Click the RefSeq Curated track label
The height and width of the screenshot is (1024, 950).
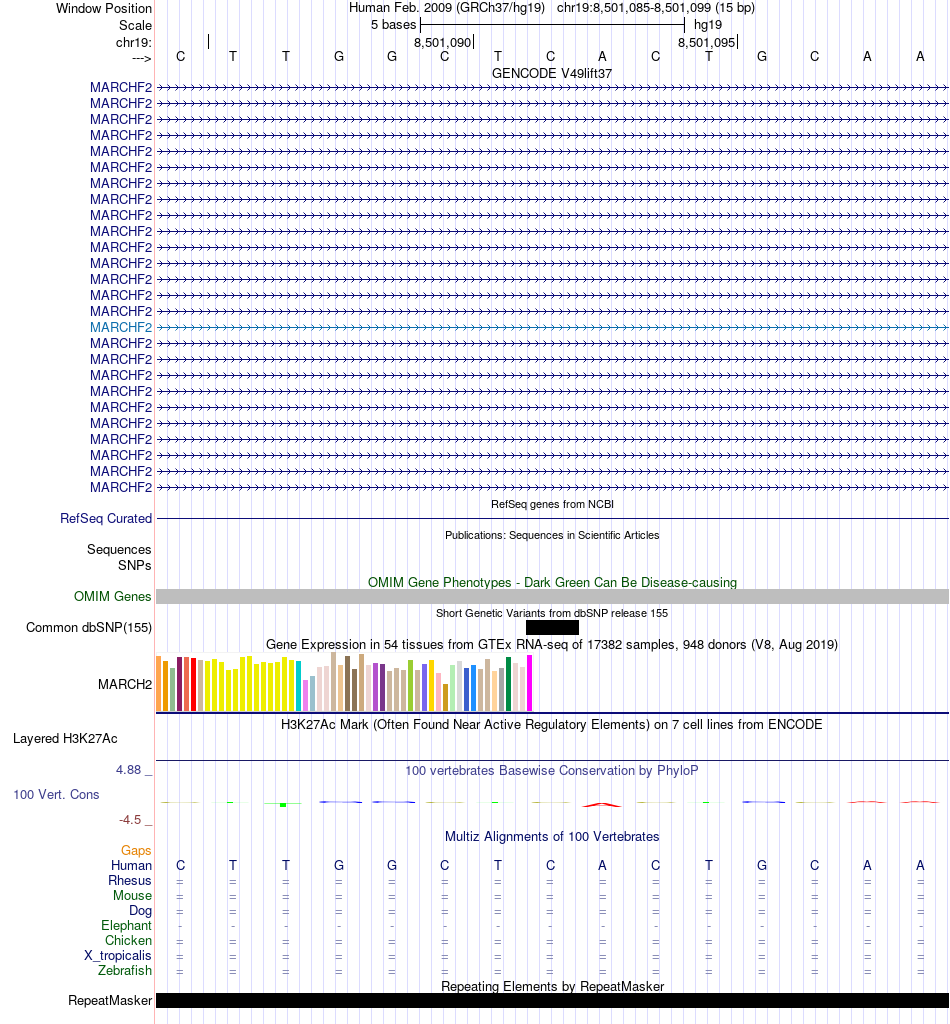106,519
